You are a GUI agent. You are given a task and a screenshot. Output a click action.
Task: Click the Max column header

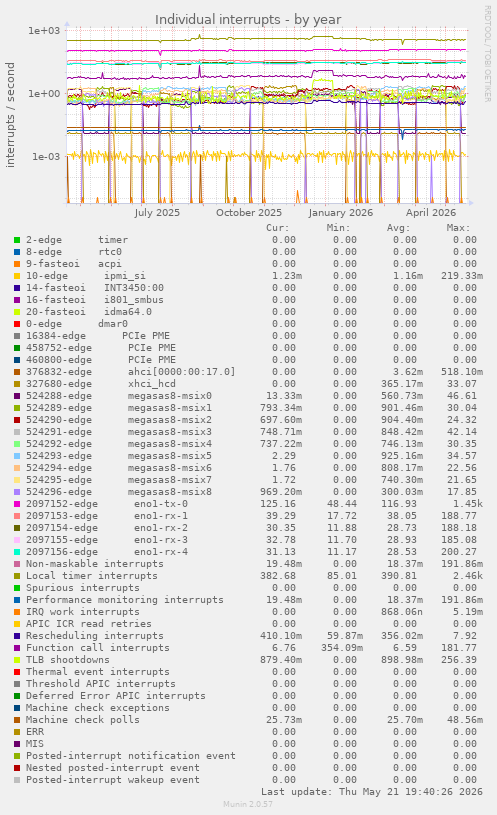coord(458,228)
